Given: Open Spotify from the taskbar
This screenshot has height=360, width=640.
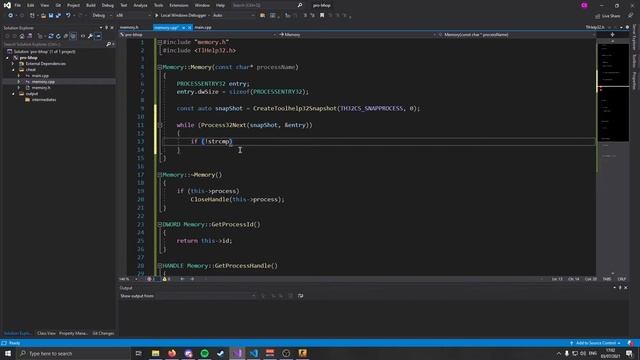Looking at the screenshot, I should click(204, 353).
